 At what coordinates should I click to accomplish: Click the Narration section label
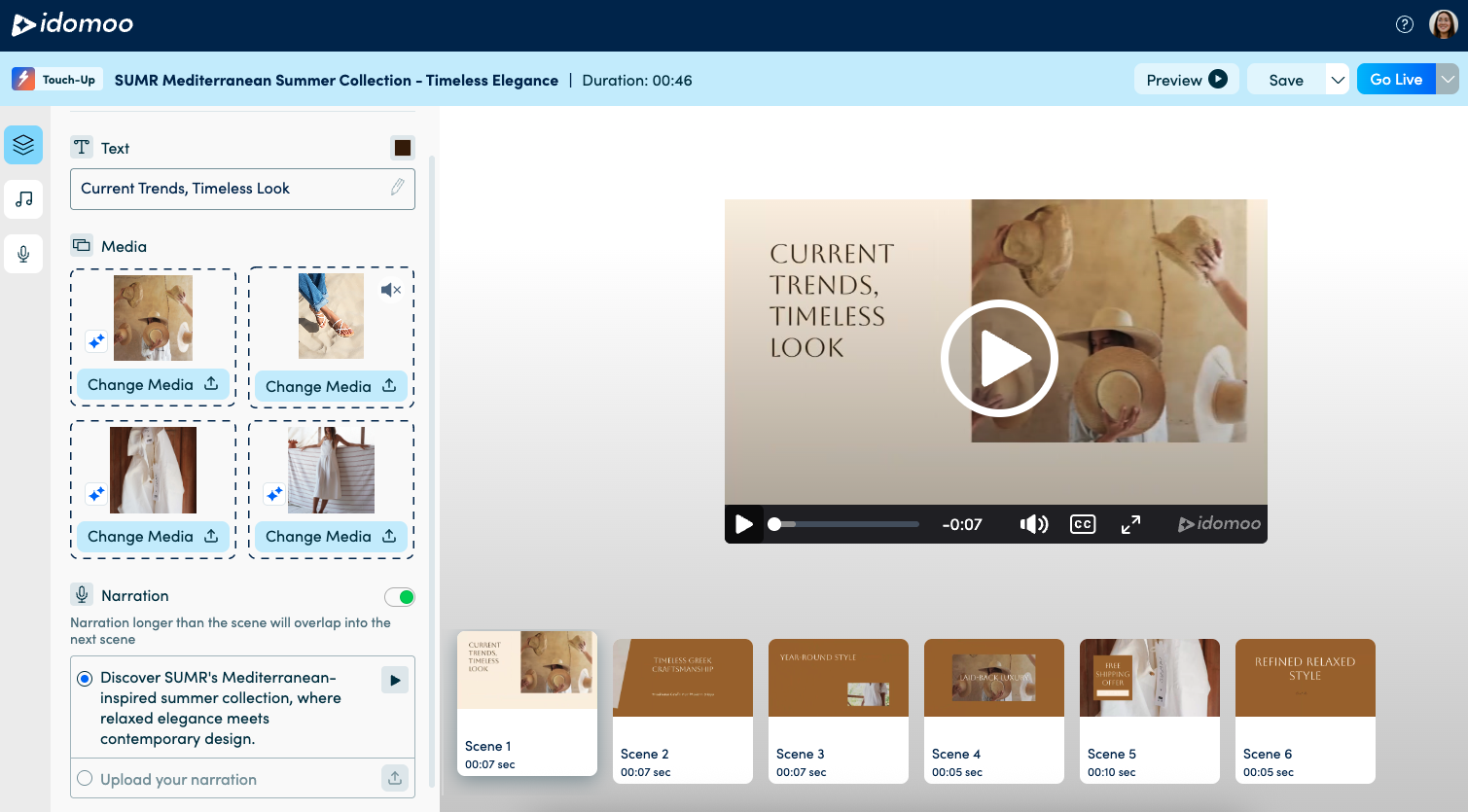[x=134, y=595]
